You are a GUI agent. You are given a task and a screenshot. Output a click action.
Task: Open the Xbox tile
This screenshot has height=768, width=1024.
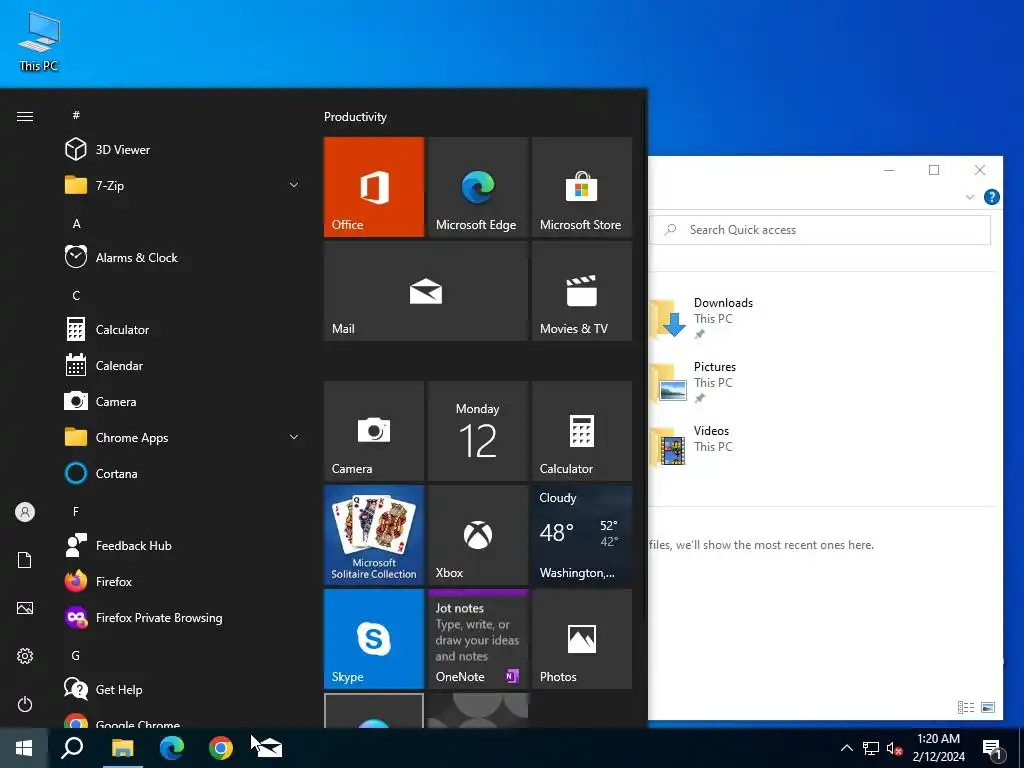(477, 535)
